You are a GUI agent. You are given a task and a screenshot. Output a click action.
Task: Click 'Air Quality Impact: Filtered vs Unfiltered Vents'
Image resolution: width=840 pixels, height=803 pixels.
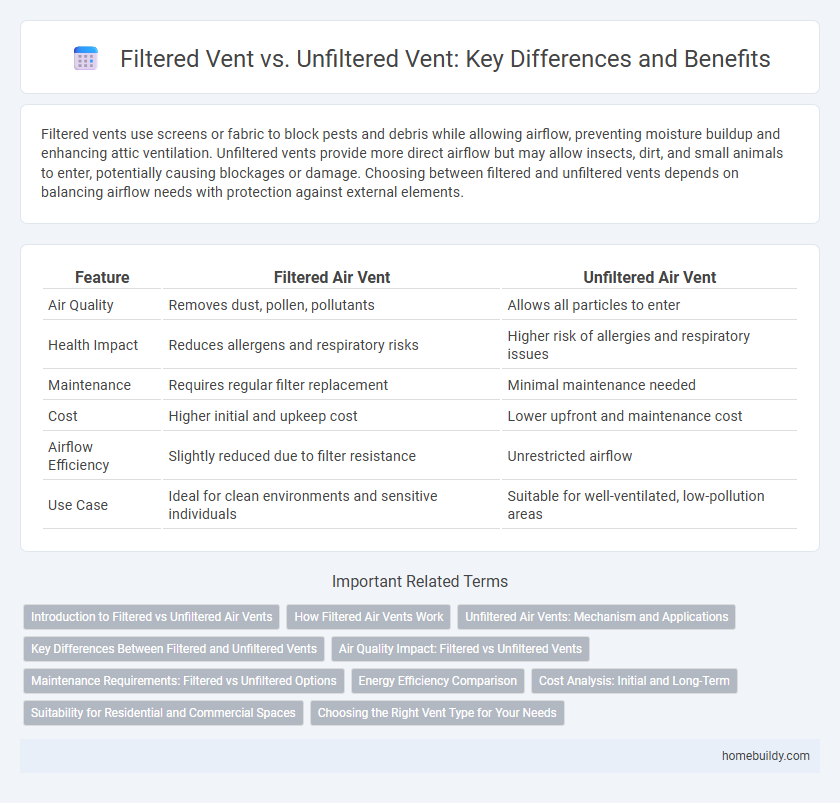coord(461,649)
